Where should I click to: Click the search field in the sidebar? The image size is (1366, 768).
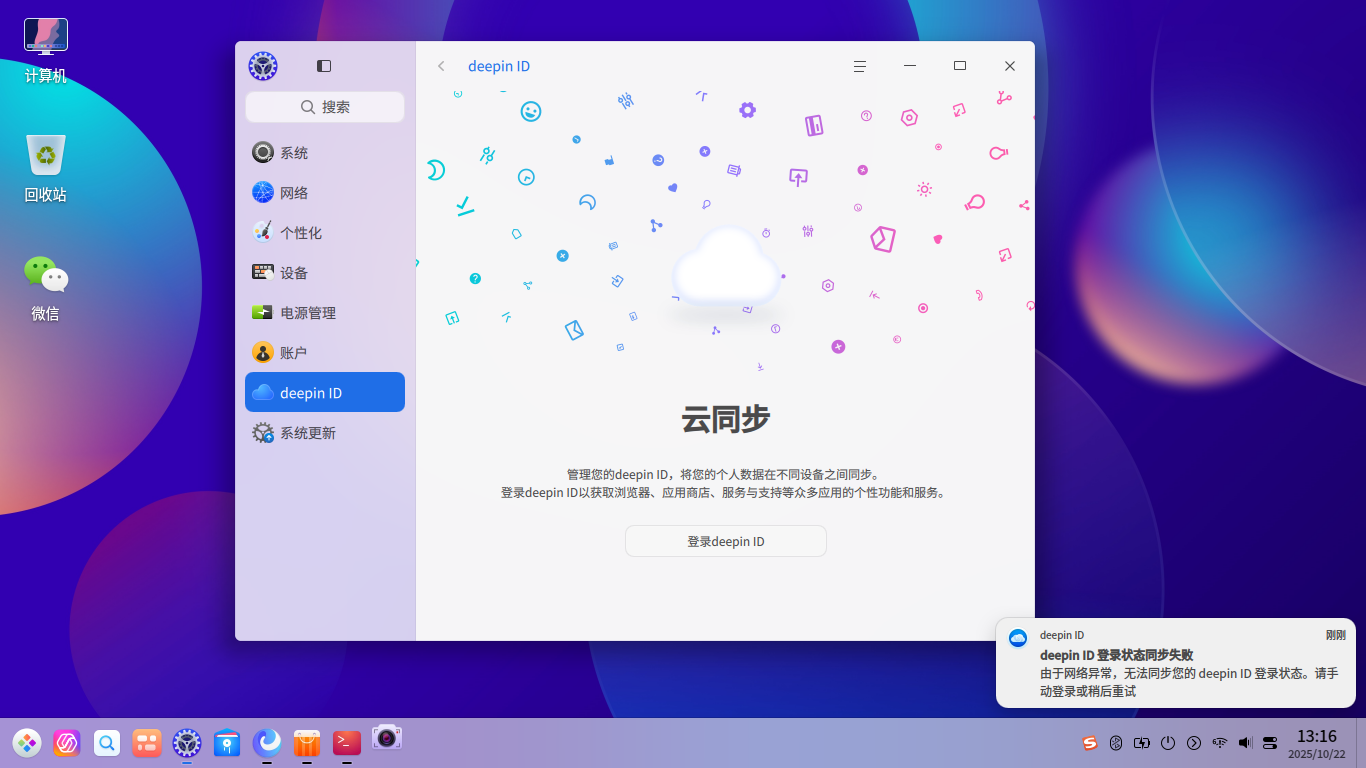pyautogui.click(x=325, y=107)
